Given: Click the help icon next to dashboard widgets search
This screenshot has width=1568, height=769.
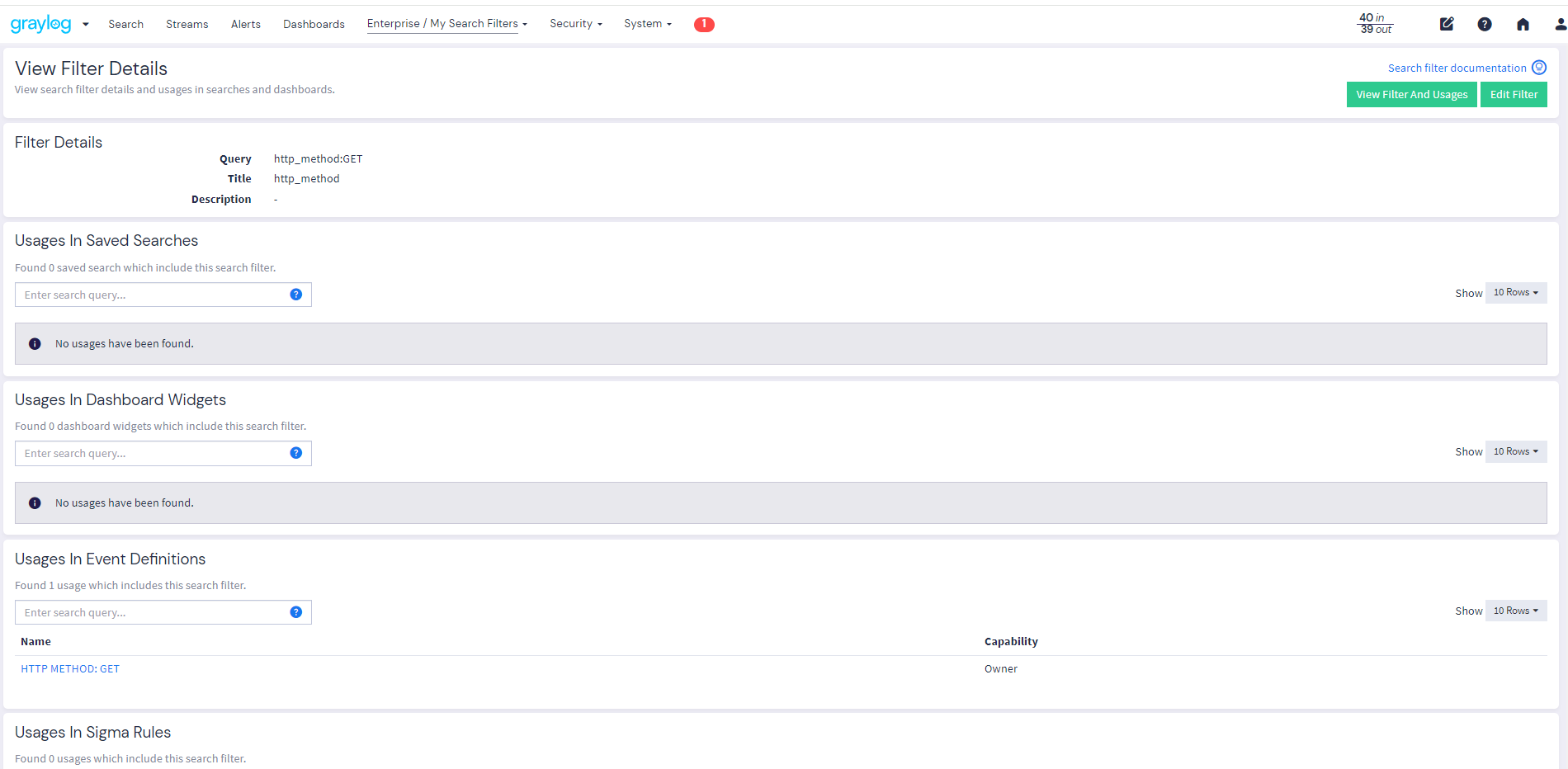Looking at the screenshot, I should tap(295, 453).
